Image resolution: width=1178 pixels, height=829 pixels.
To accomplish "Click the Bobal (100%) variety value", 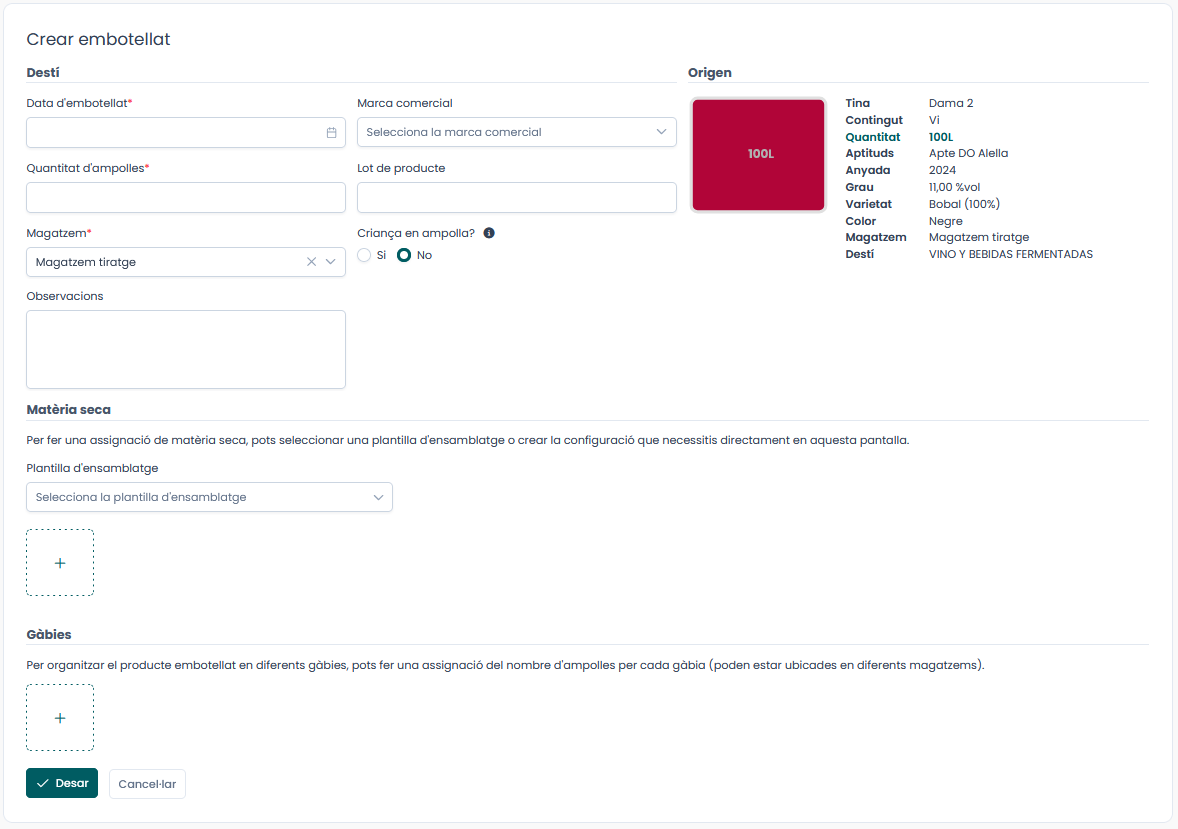I will pos(964,204).
